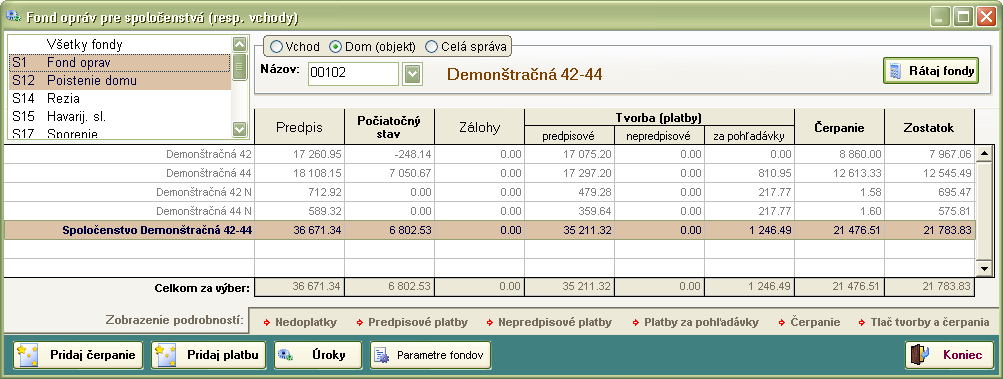This screenshot has width=1003, height=379.
Task: Select row Demonštračná 42 N
Action: 490,192
